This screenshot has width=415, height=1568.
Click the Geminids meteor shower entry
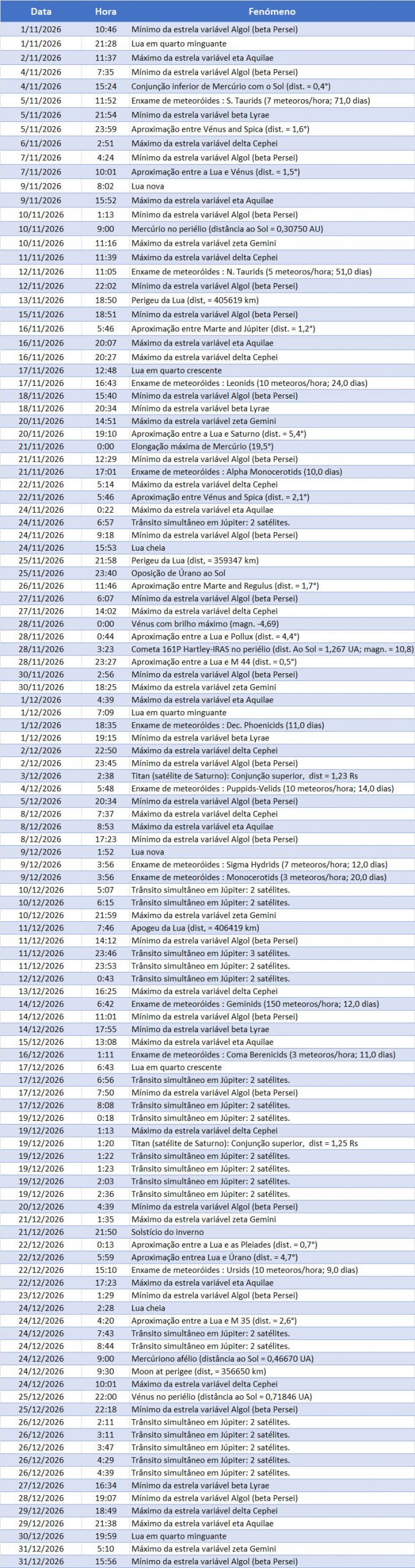(x=255, y=1004)
